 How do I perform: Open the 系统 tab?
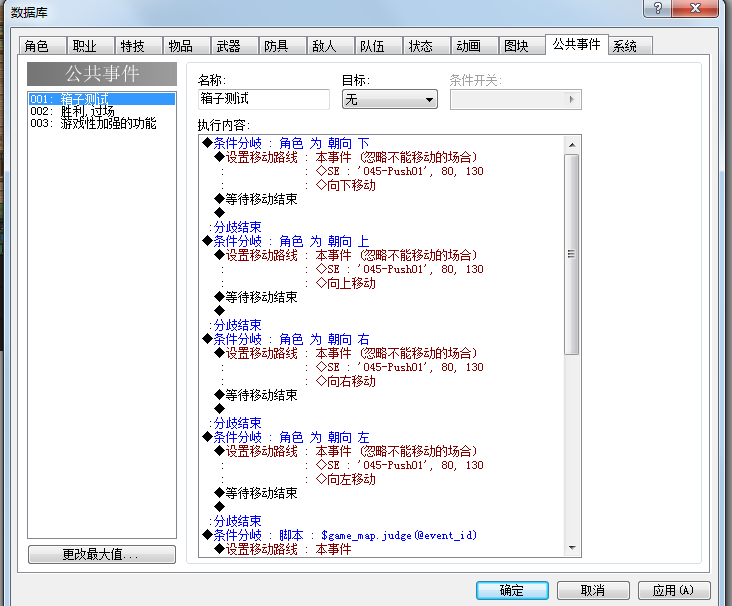pos(630,46)
